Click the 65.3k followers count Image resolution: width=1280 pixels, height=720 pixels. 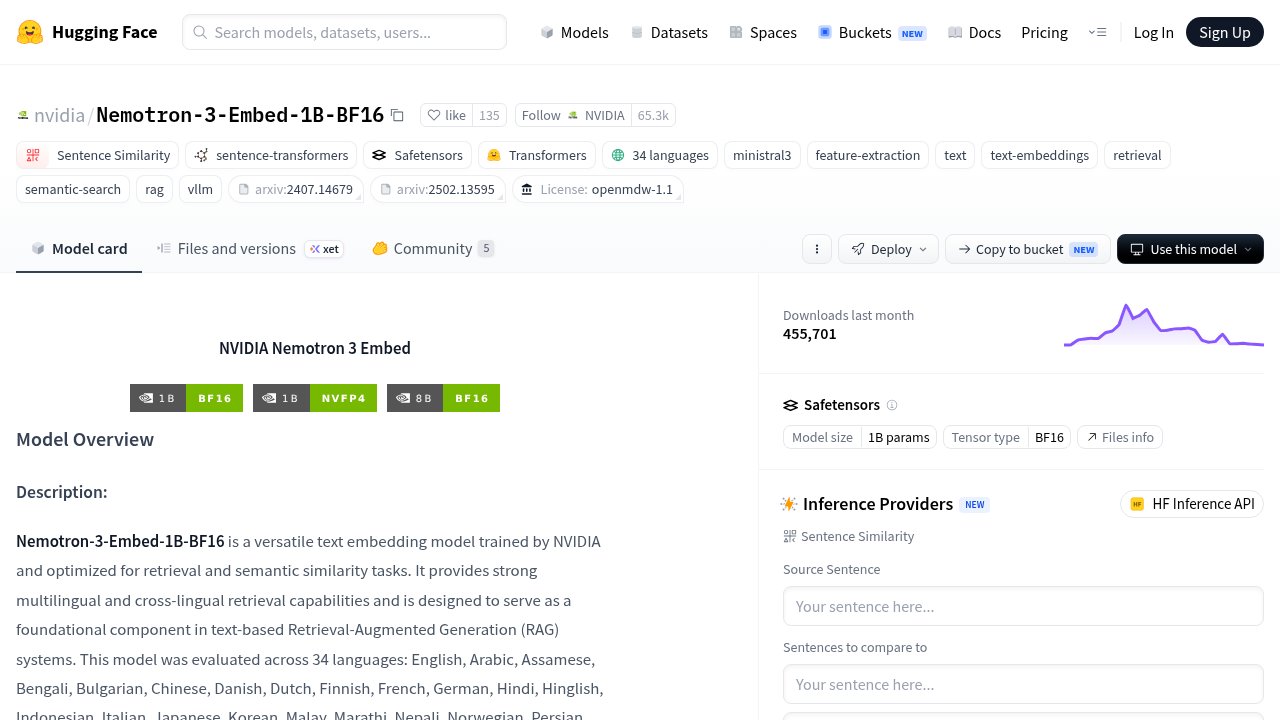653,115
